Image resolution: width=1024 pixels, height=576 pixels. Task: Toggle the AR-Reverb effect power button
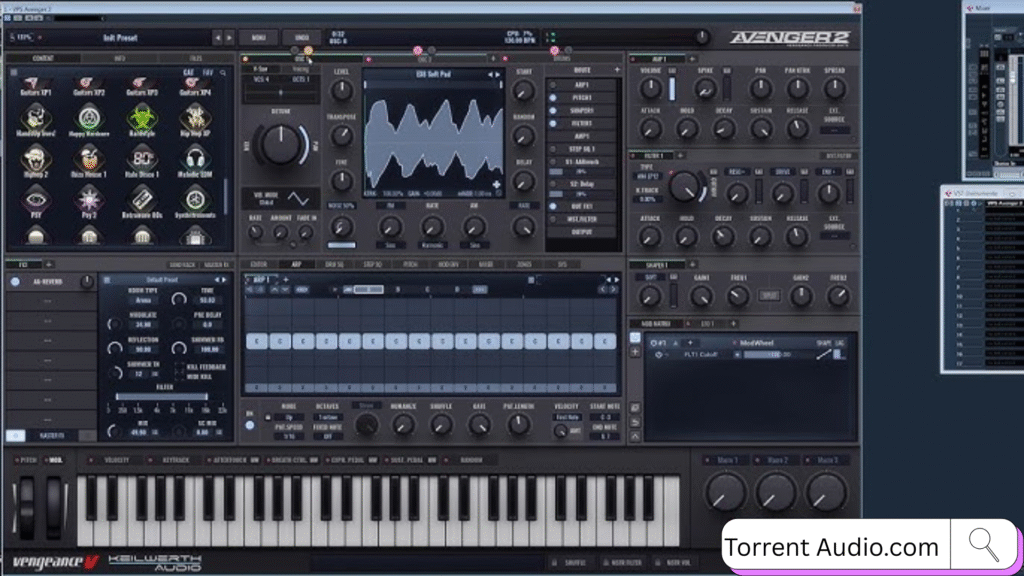click(x=15, y=282)
